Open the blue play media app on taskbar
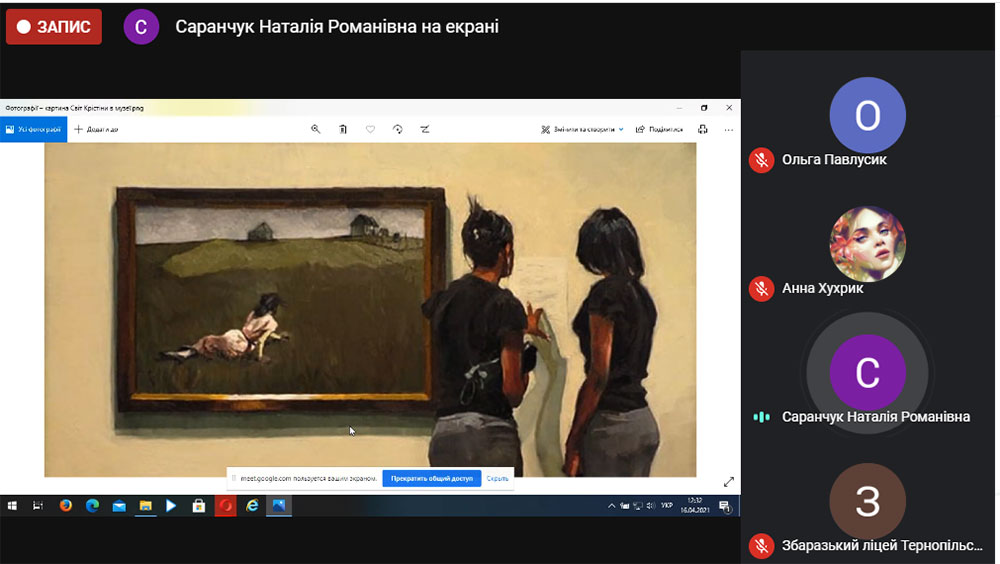 coord(171,506)
